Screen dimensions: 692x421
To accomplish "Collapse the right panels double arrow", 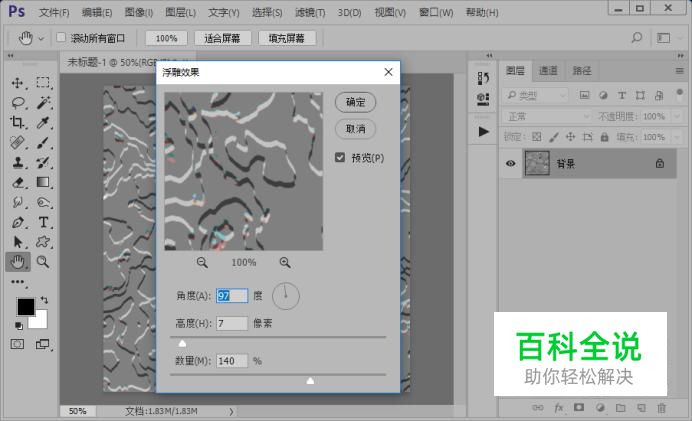I will 680,56.
